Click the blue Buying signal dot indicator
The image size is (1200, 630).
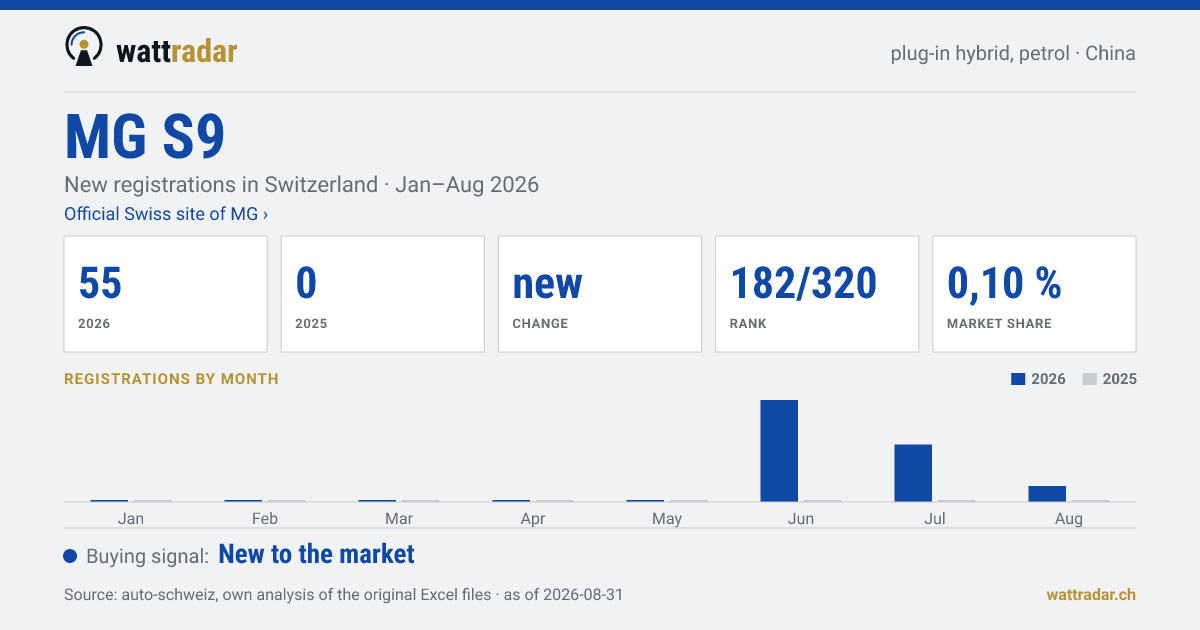point(70,556)
